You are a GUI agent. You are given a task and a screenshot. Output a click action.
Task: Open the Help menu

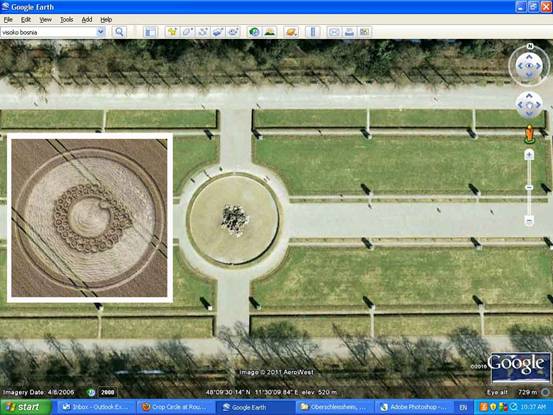(x=106, y=20)
